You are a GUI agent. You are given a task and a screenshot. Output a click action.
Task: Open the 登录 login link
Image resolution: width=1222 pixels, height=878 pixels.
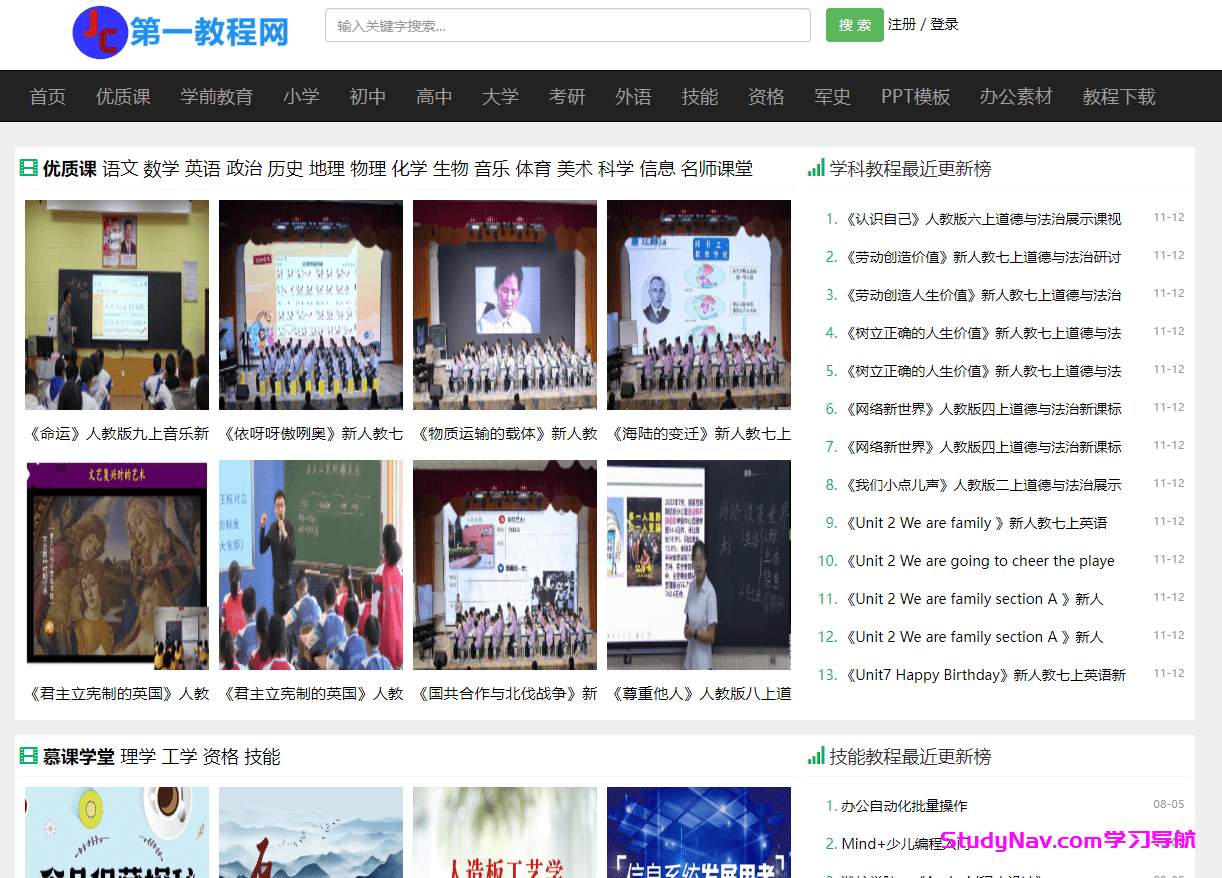[x=945, y=24]
